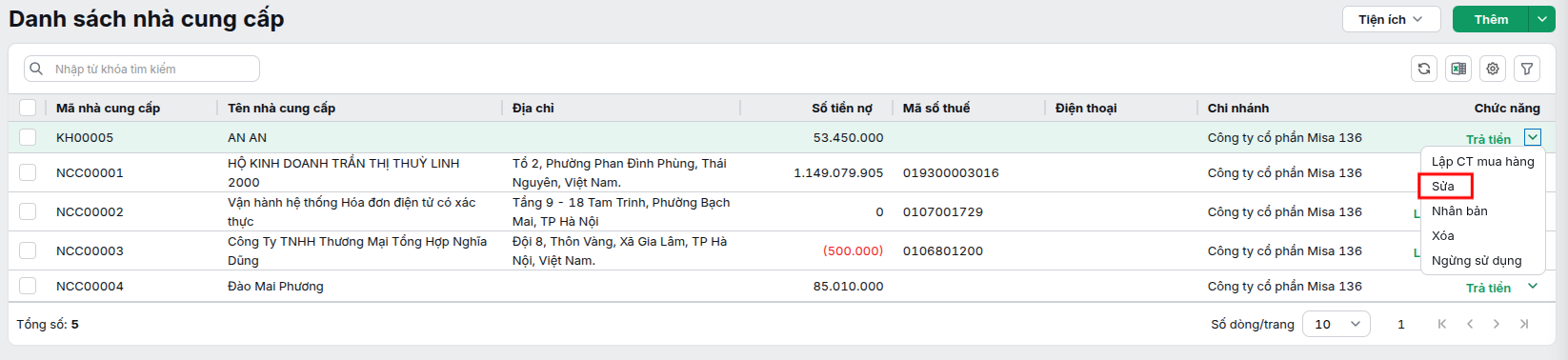Click the search magnifier icon
This screenshot has width=1568, height=360.
point(36,69)
